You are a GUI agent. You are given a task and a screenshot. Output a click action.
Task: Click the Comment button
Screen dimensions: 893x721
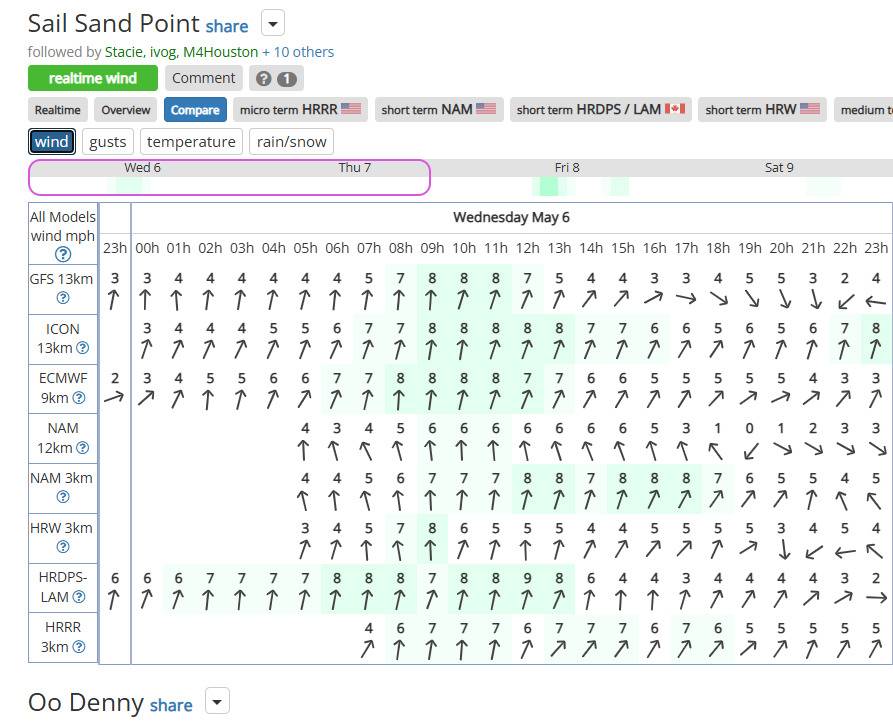pos(204,78)
